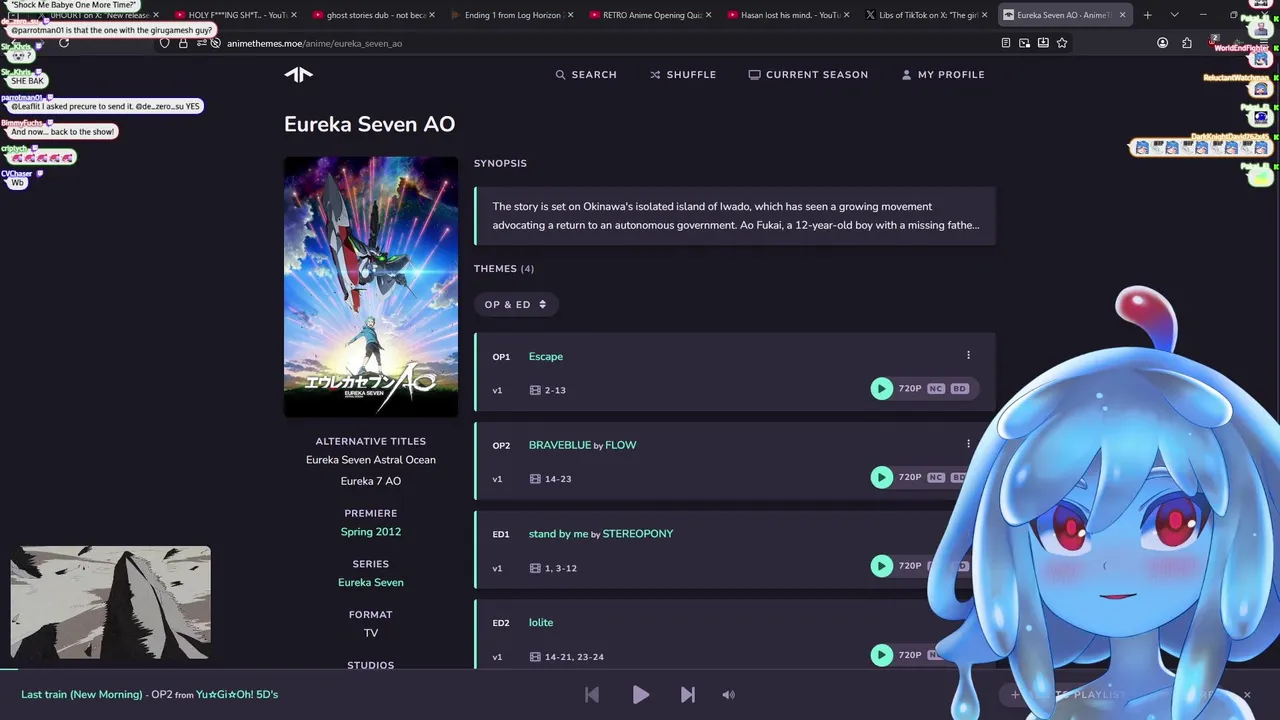Click the Eureka Seven AO cover image

(371, 287)
